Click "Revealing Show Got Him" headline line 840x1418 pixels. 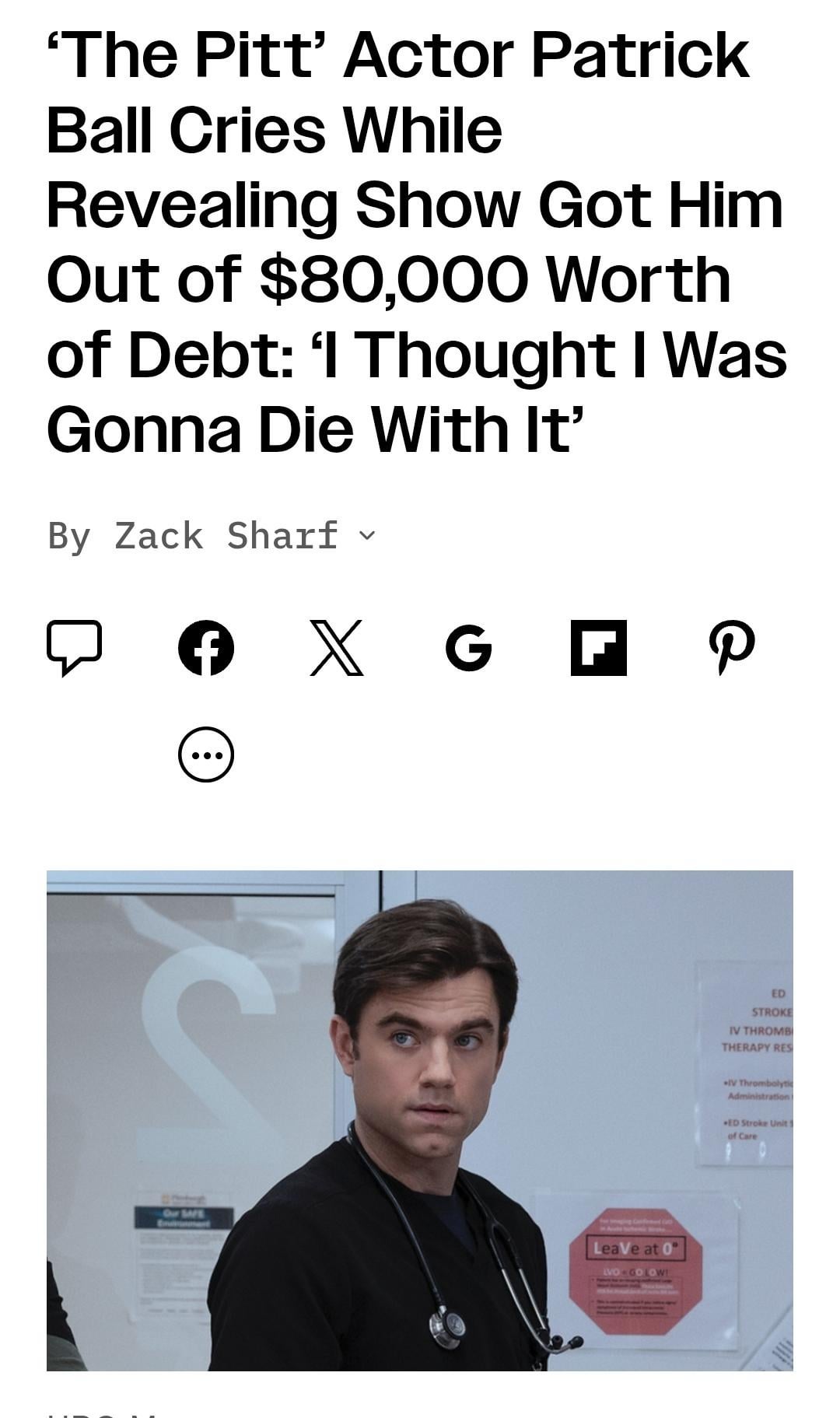[x=415, y=205]
